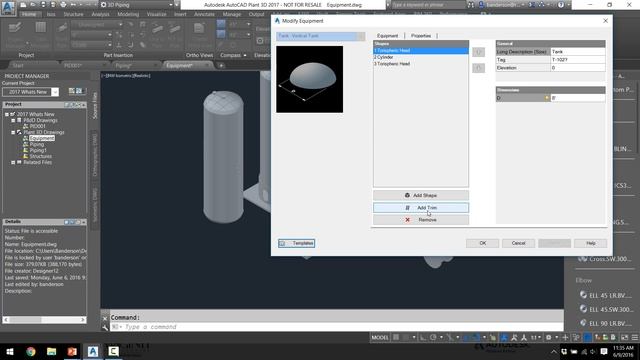Open the Modeling ribbon tab
The height and width of the screenshot is (360, 640).
click(128, 14)
